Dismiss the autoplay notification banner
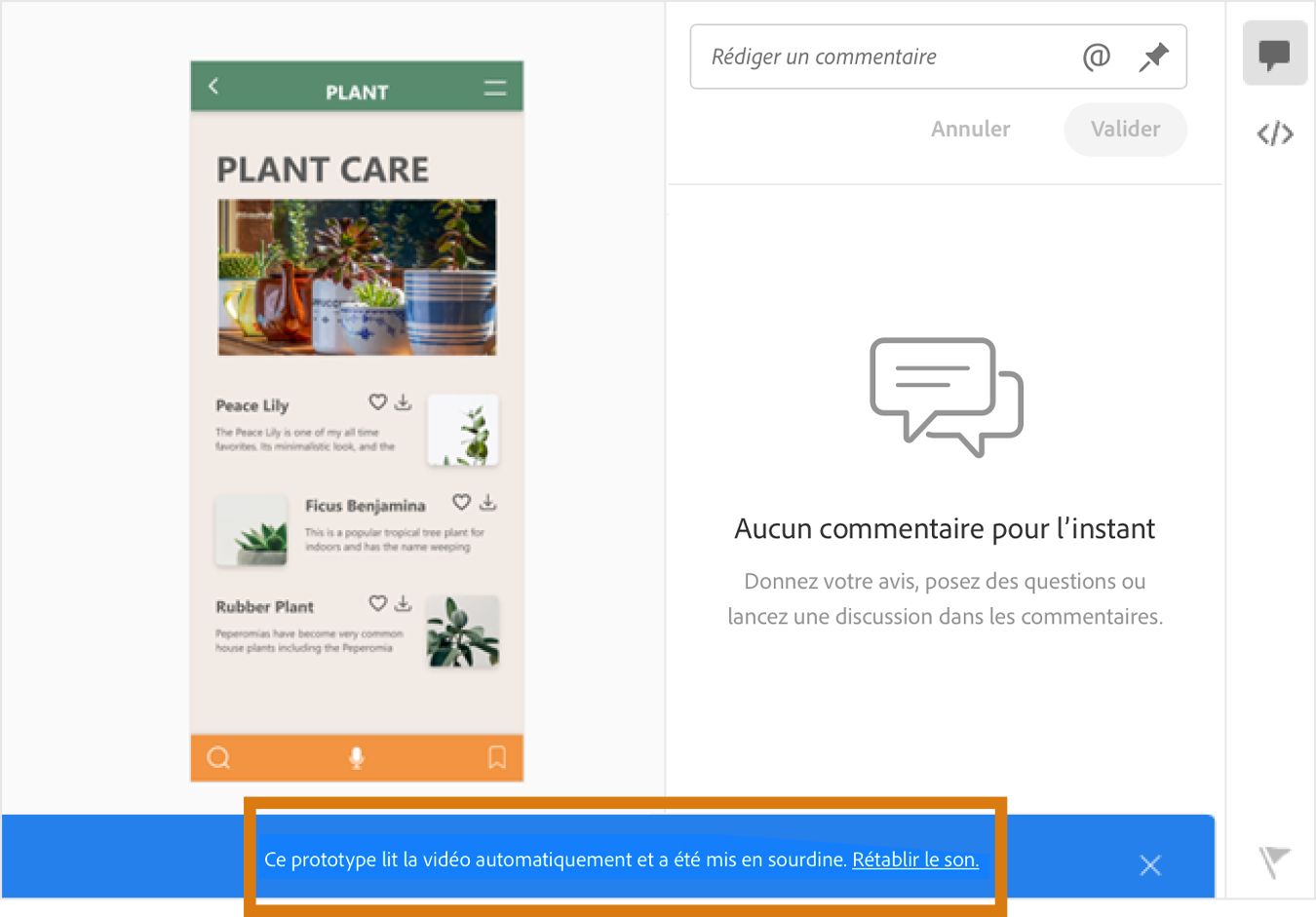This screenshot has width=1316, height=917. [1150, 864]
